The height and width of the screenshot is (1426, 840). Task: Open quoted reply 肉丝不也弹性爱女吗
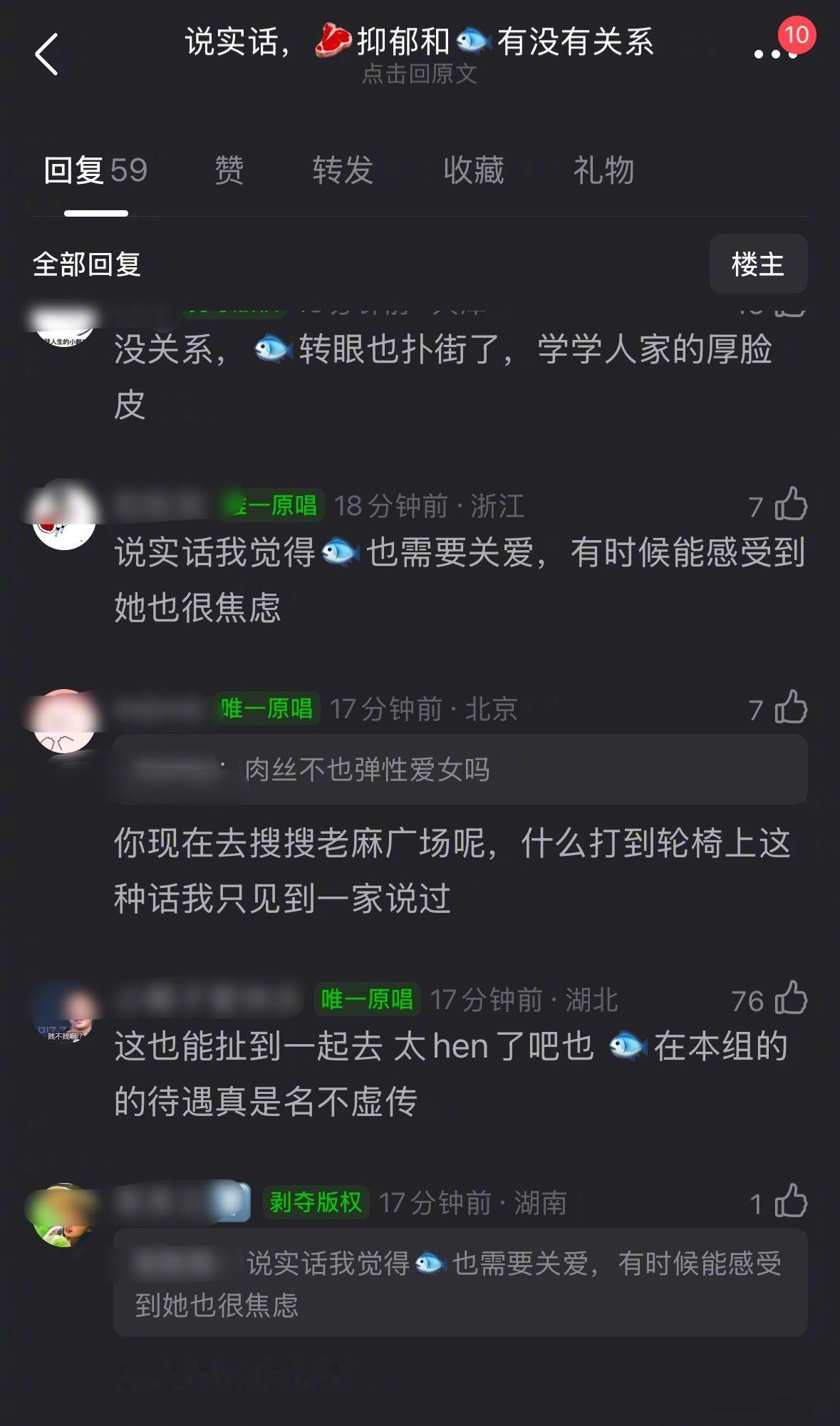tap(460, 770)
